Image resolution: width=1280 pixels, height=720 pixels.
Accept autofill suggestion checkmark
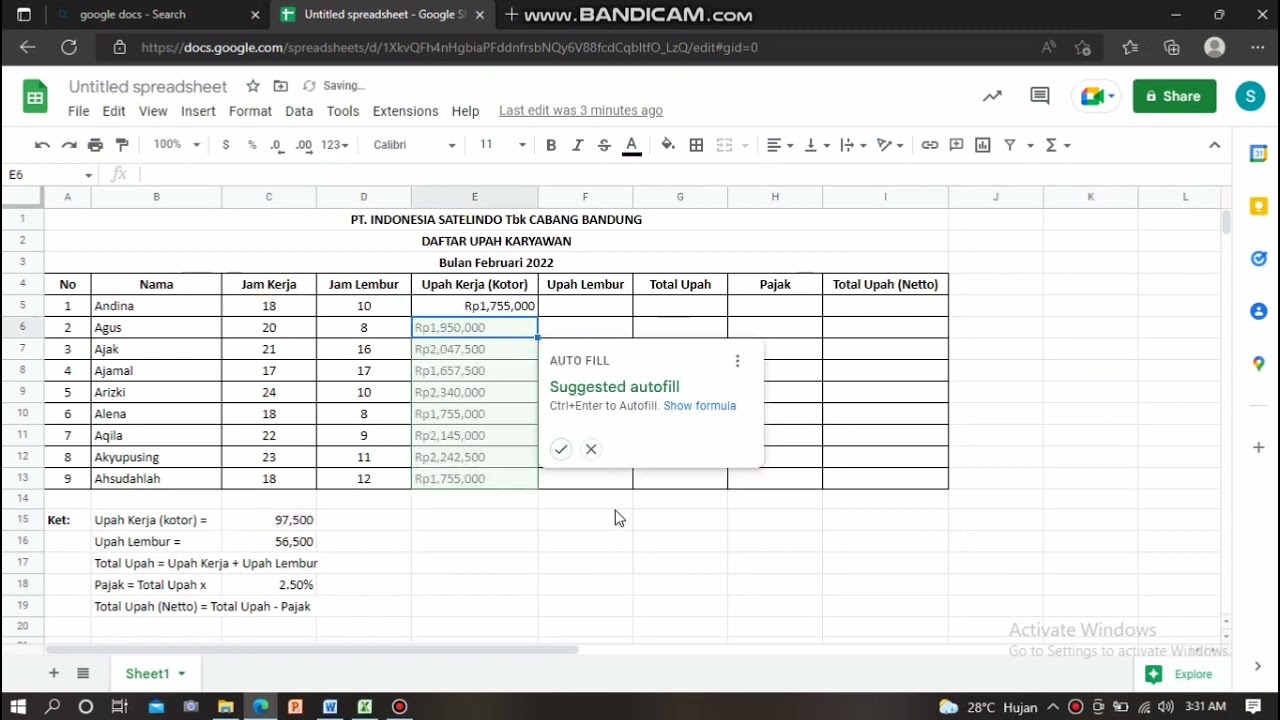(x=561, y=449)
